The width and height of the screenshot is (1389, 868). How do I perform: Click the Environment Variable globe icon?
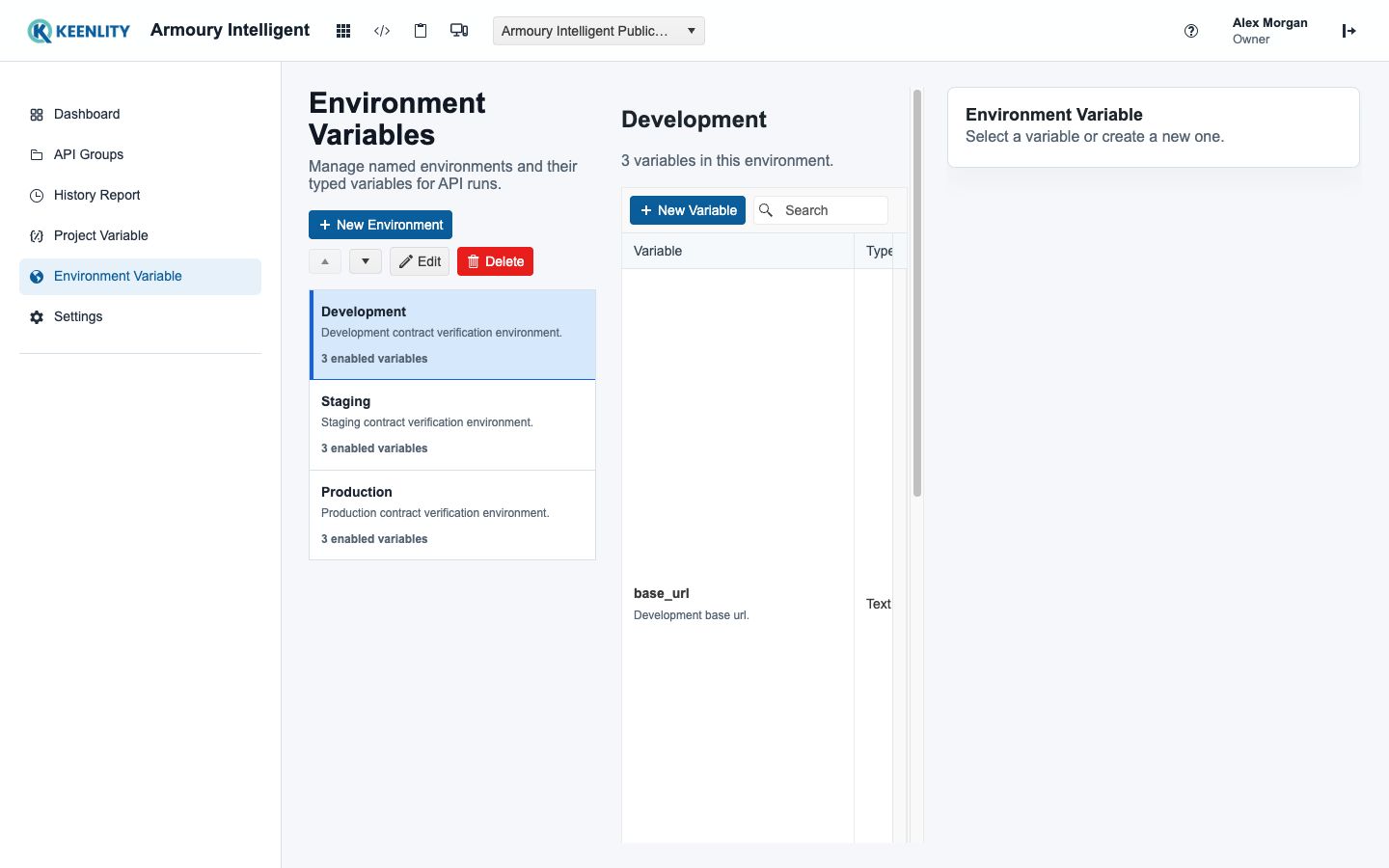(37, 277)
